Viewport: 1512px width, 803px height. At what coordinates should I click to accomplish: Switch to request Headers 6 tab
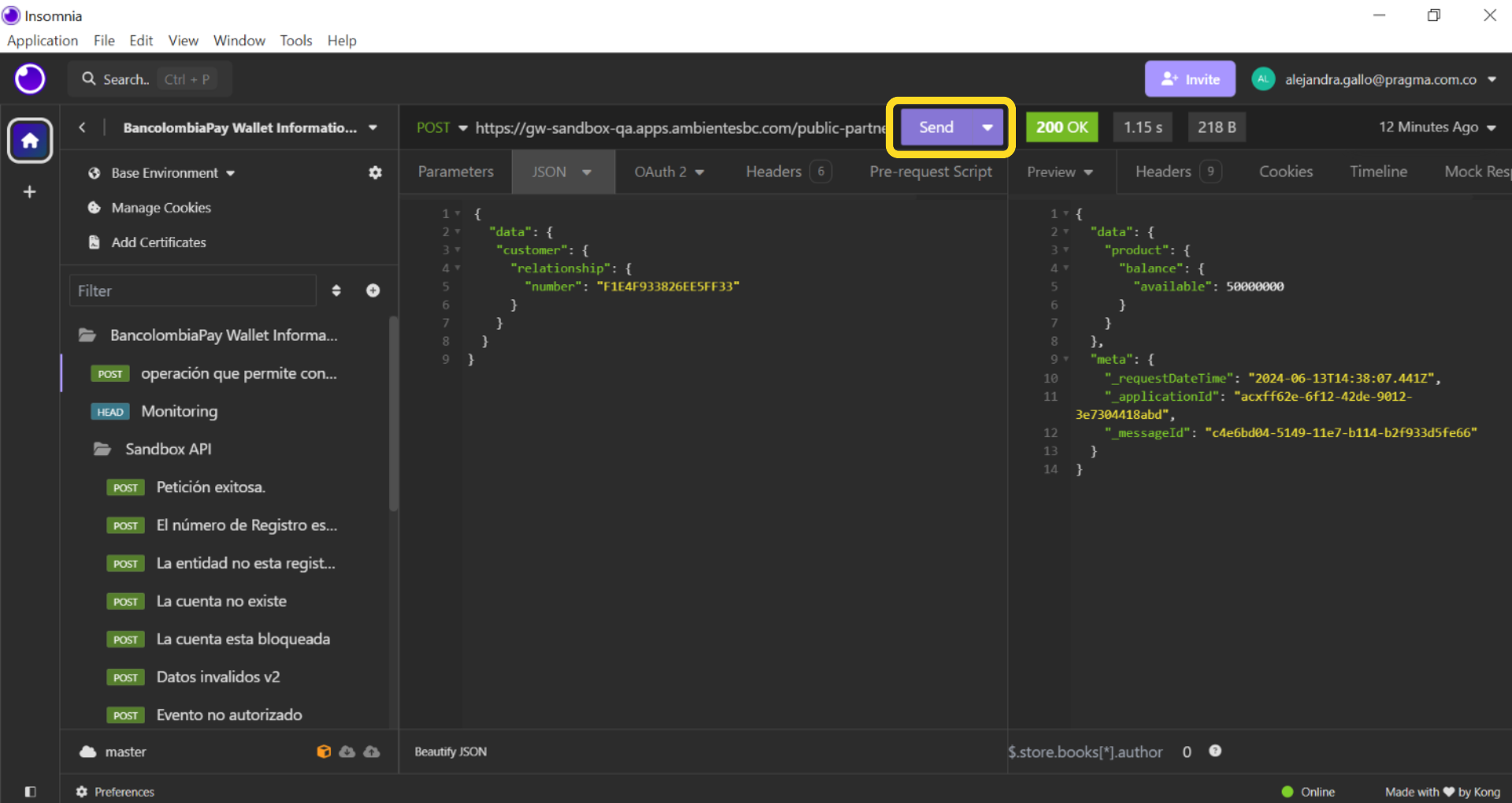pyautogui.click(x=788, y=172)
